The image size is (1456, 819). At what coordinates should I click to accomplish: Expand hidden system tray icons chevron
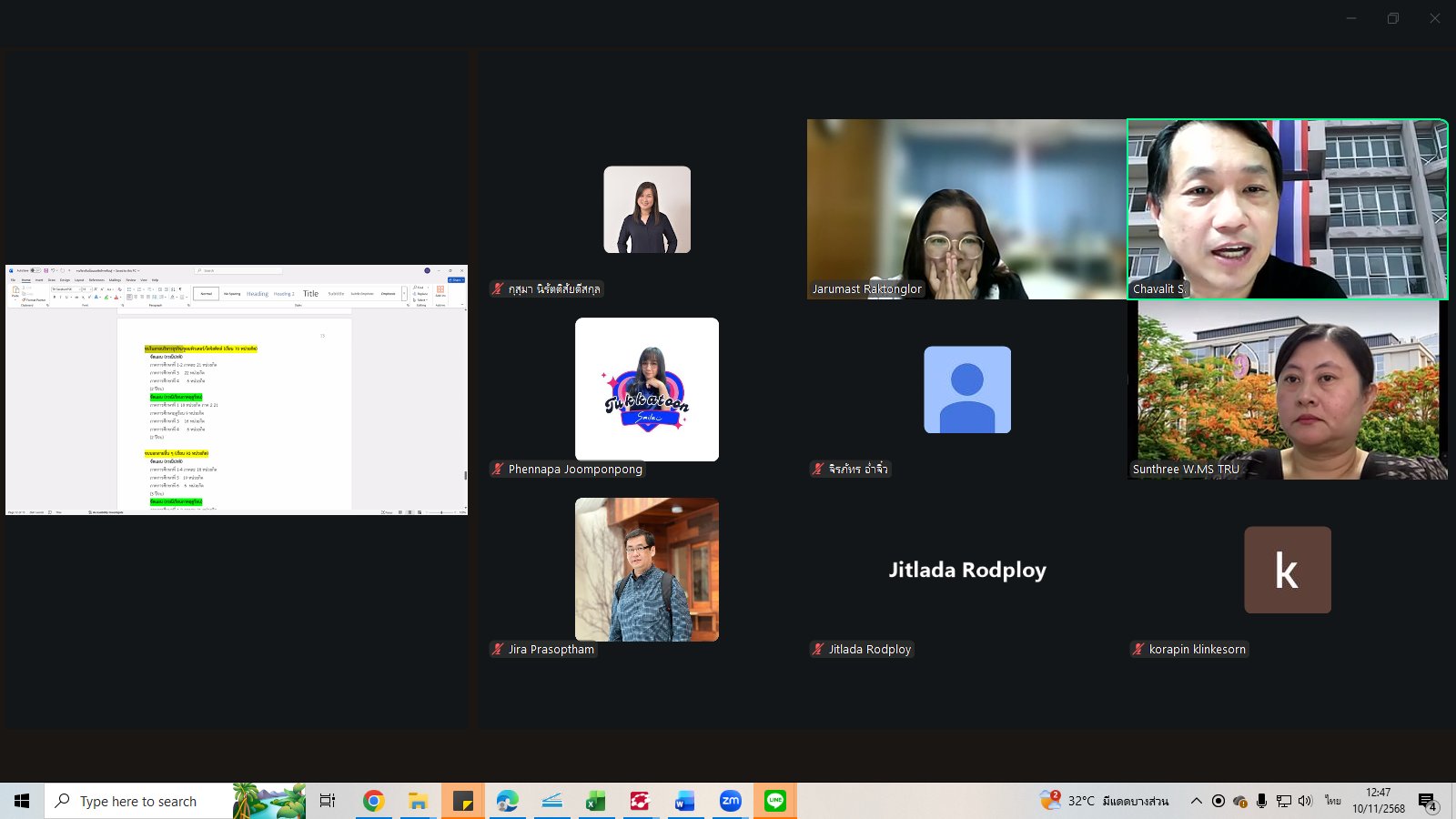pyautogui.click(x=1196, y=801)
